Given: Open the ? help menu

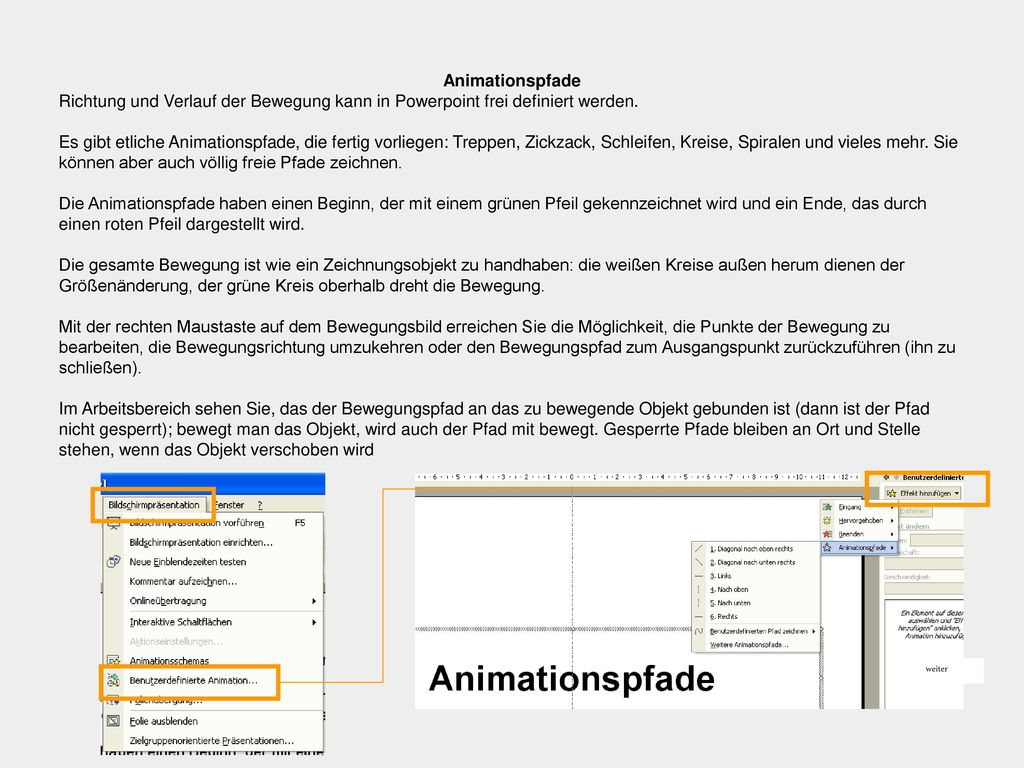Looking at the screenshot, I should [x=260, y=505].
